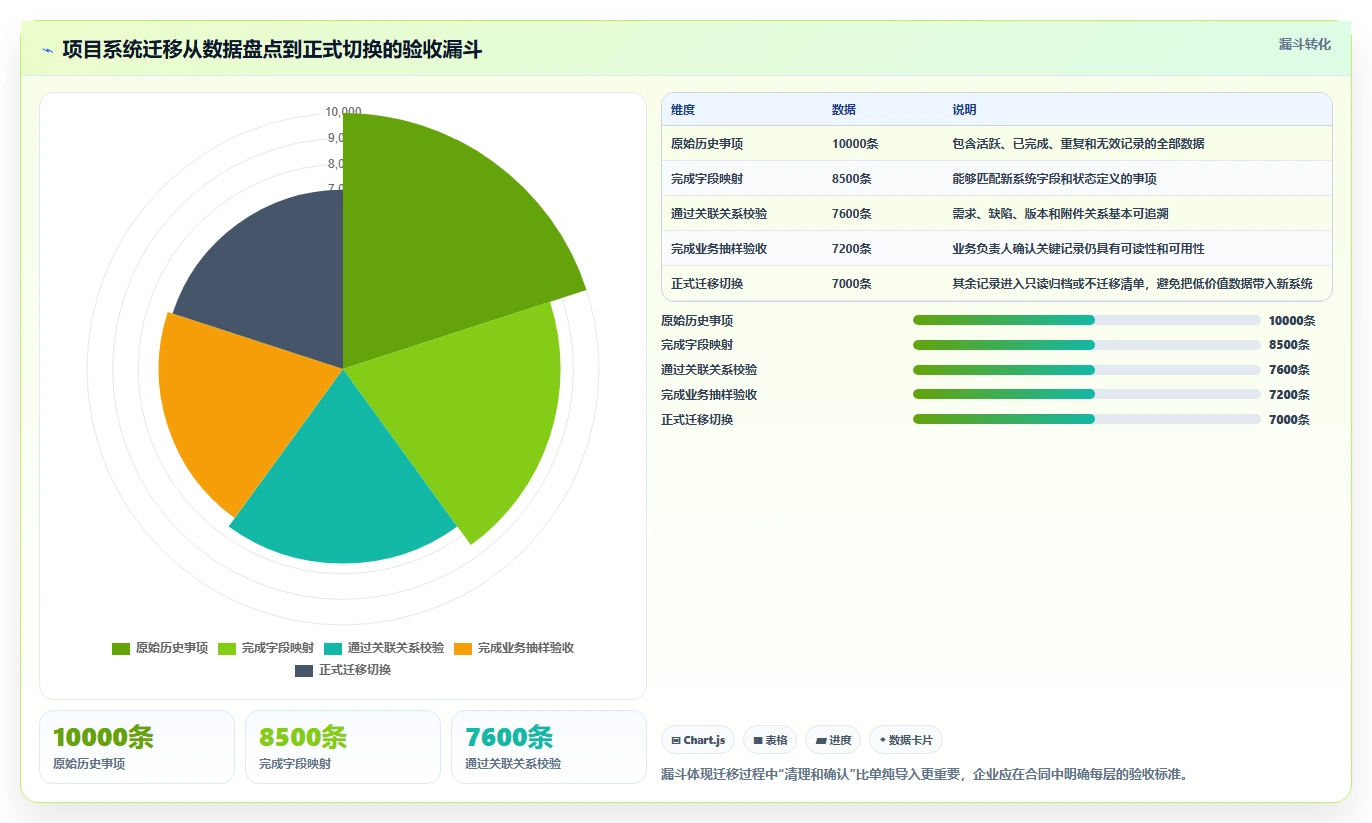Toggle 完成业务抽样验收 legend color box
Image resolution: width=1372 pixels, height=823 pixels.
463,648
